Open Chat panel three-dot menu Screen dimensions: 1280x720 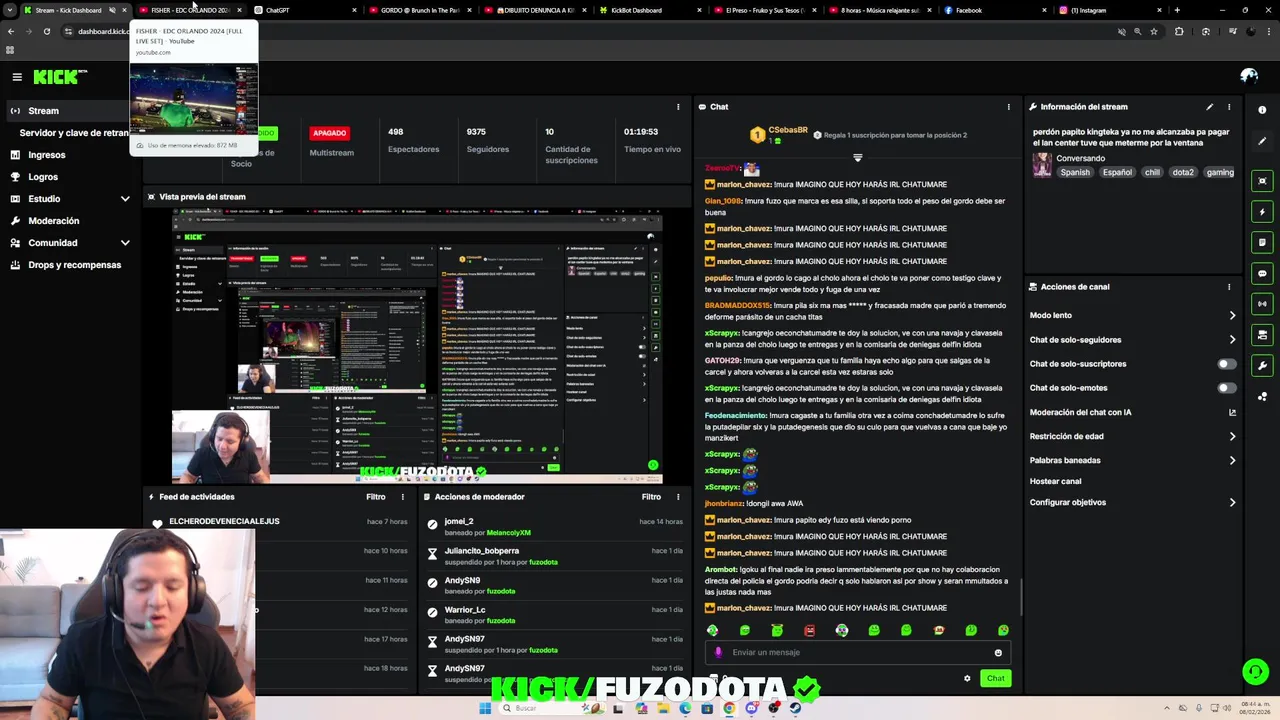pyautogui.click(x=1008, y=107)
